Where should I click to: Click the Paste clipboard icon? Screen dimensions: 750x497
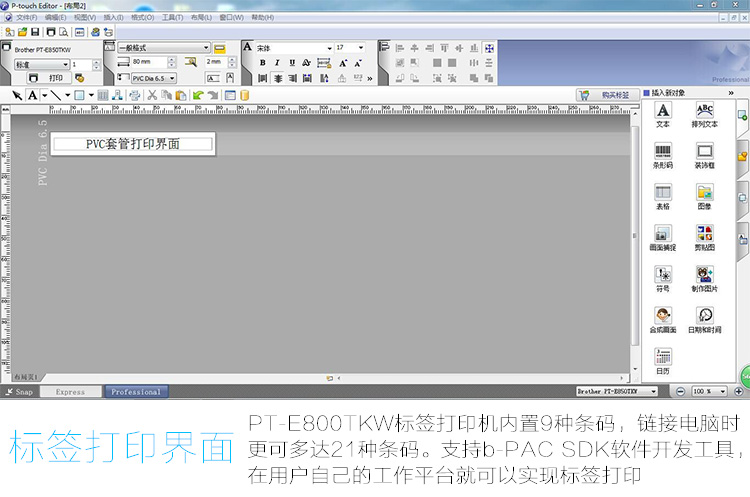181,95
